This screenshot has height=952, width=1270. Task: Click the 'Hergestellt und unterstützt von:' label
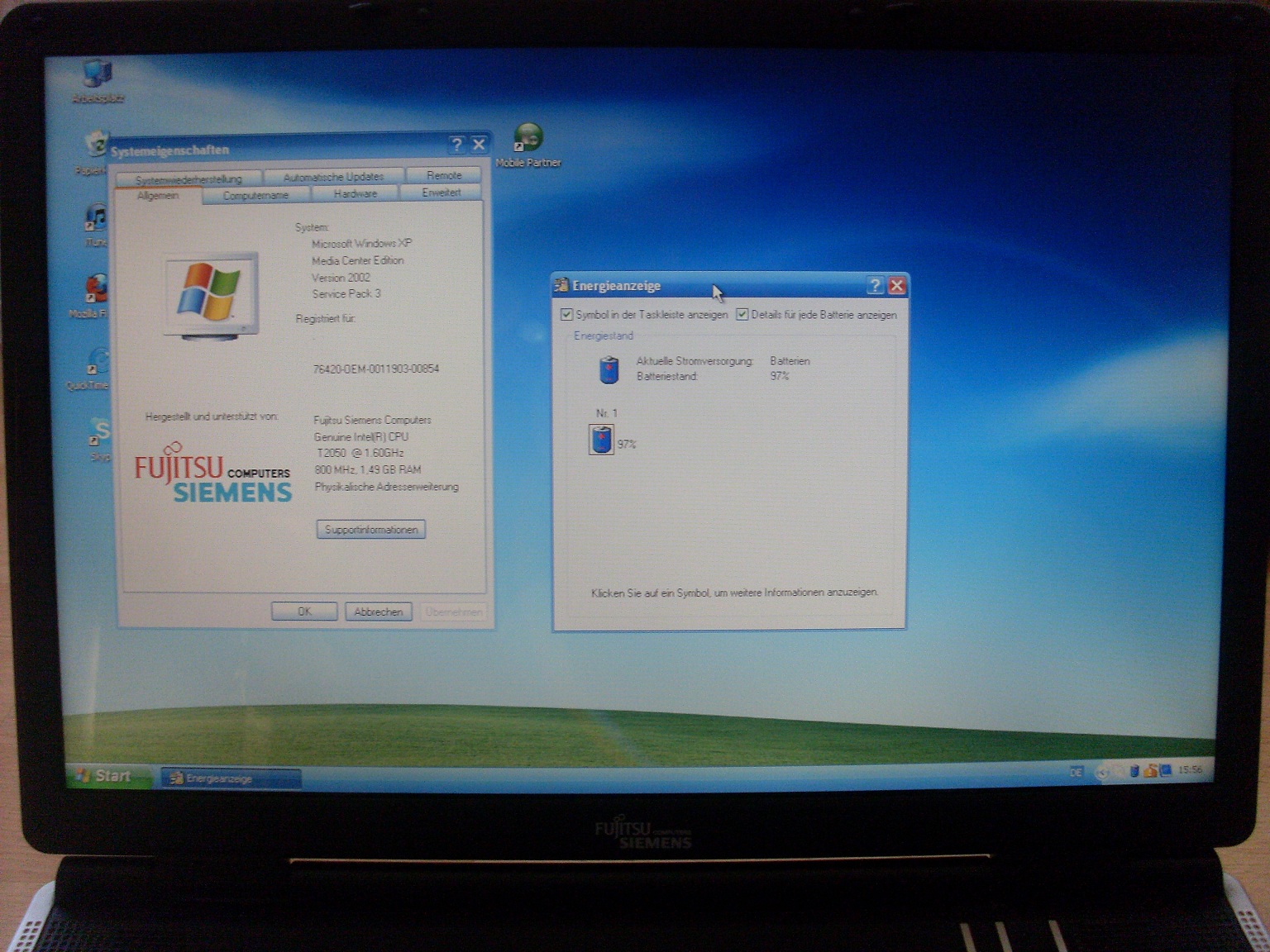tap(212, 416)
